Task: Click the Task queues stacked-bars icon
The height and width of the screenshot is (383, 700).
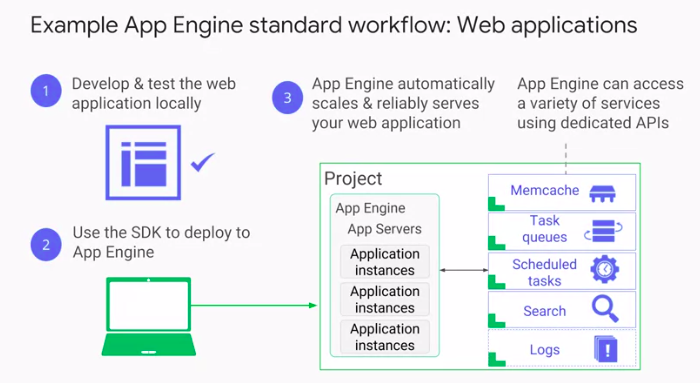Action: point(603,230)
